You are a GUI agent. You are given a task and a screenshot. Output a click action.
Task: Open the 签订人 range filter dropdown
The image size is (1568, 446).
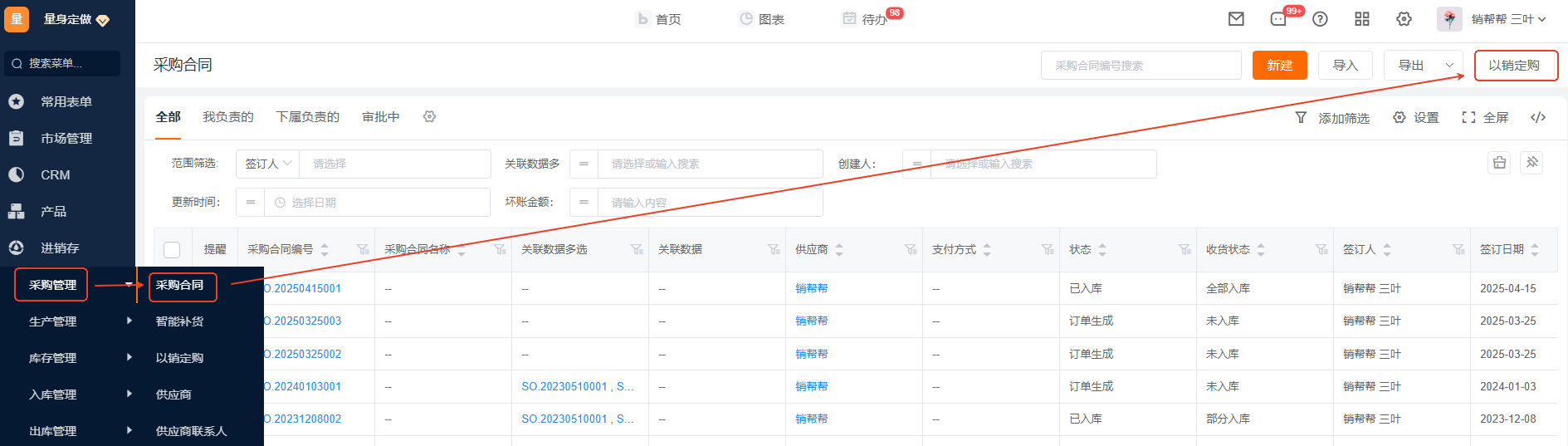coord(268,164)
